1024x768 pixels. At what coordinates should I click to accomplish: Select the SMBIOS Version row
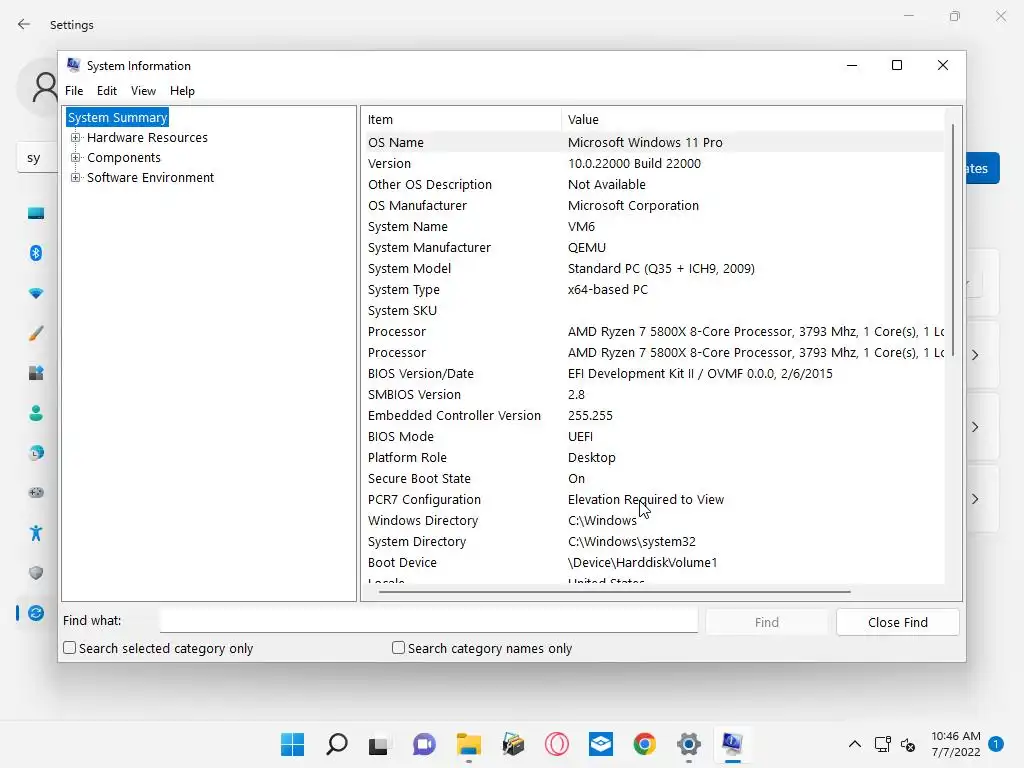click(x=653, y=394)
